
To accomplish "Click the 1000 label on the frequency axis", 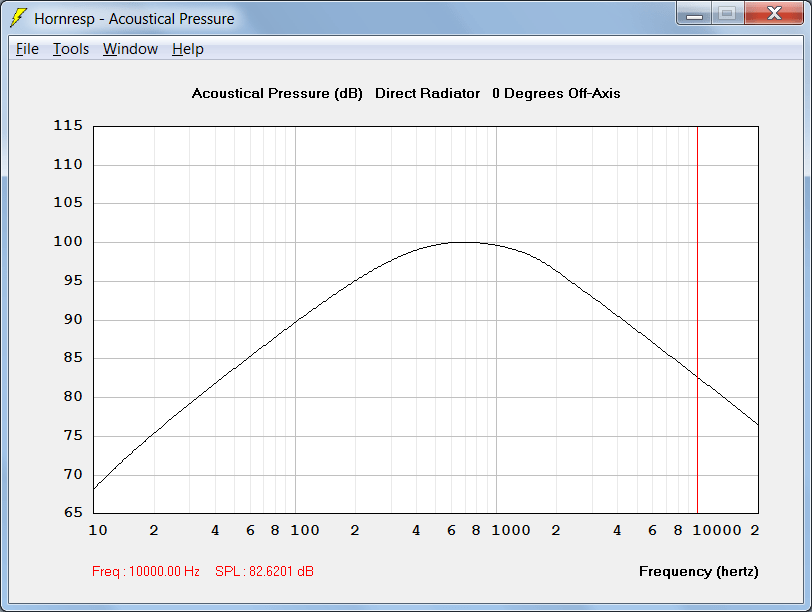I will (511, 530).
